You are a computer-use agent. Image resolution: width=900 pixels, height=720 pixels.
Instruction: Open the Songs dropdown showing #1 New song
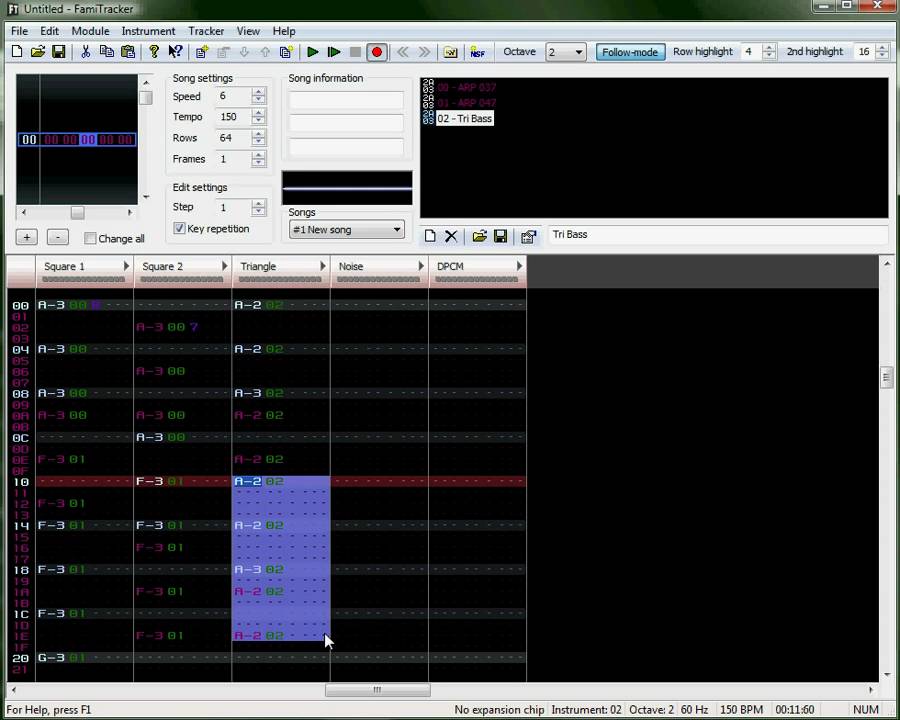[346, 230]
